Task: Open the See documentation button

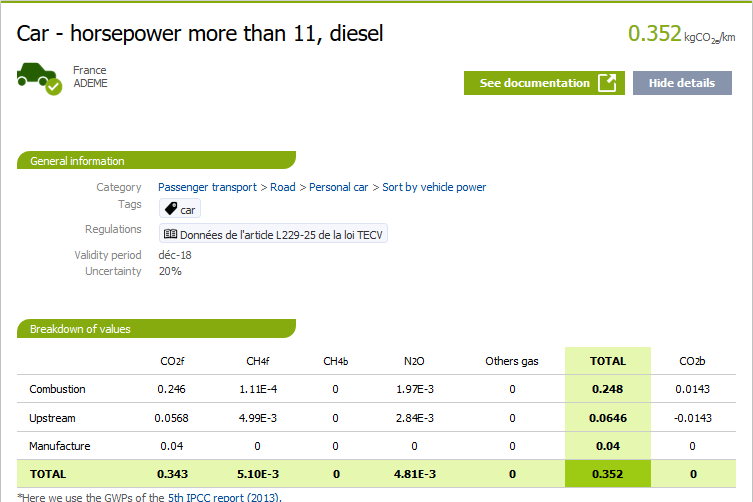Action: click(544, 83)
